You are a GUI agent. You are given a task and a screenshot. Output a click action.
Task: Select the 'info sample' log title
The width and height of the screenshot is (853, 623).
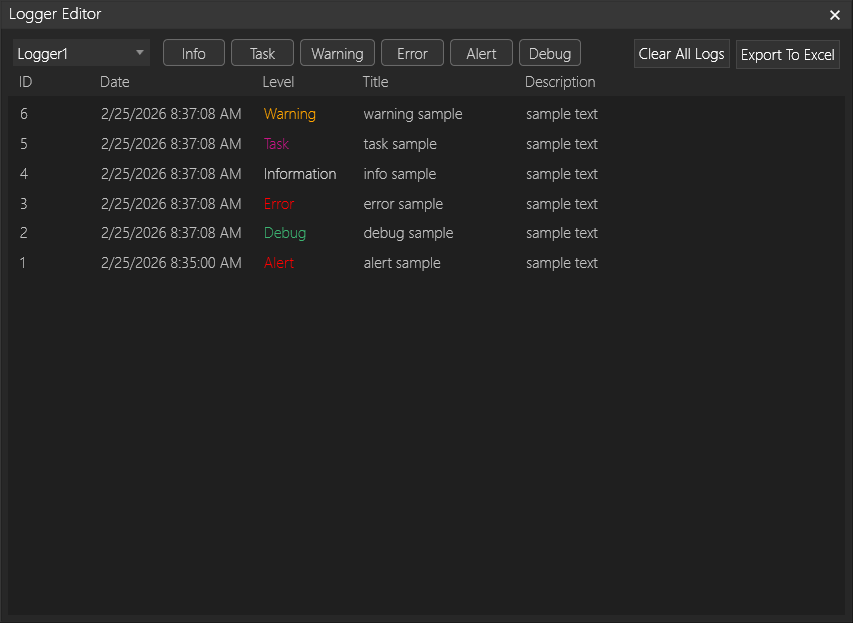point(400,174)
